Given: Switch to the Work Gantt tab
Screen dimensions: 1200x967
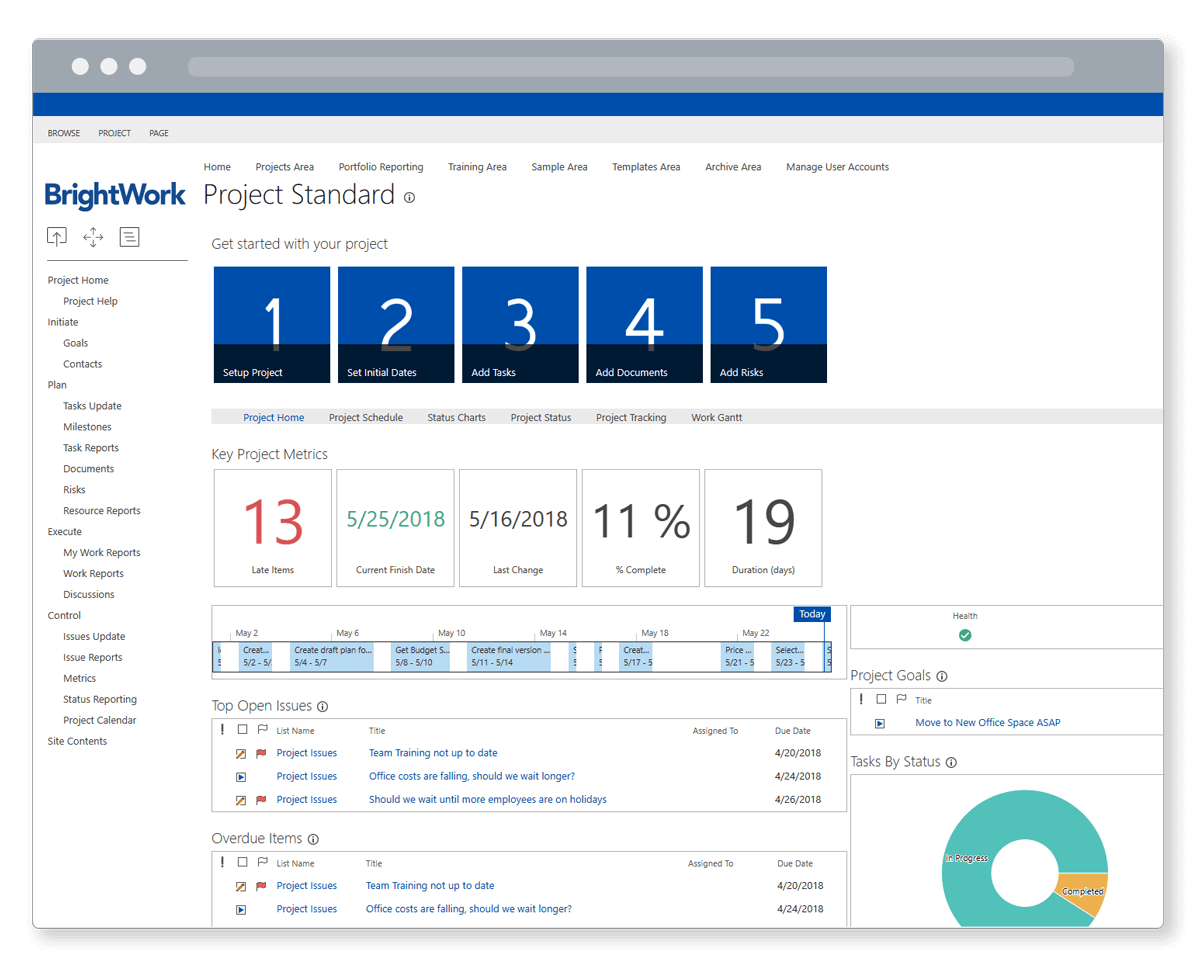Looking at the screenshot, I should 717,418.
